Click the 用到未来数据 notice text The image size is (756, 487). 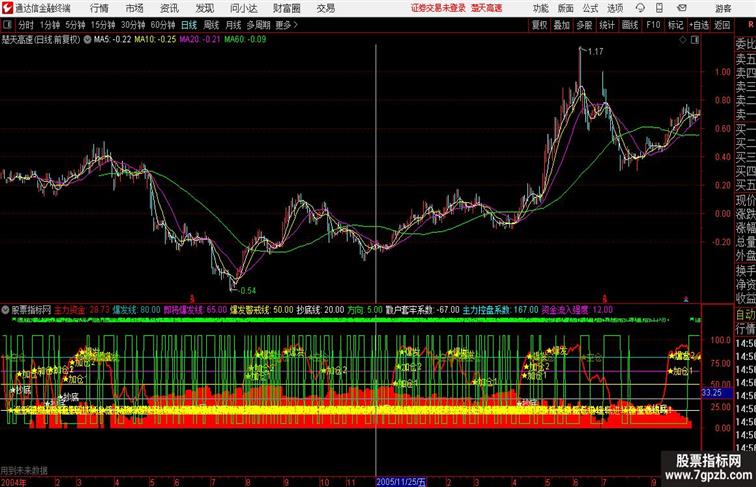pyautogui.click(x=24, y=471)
